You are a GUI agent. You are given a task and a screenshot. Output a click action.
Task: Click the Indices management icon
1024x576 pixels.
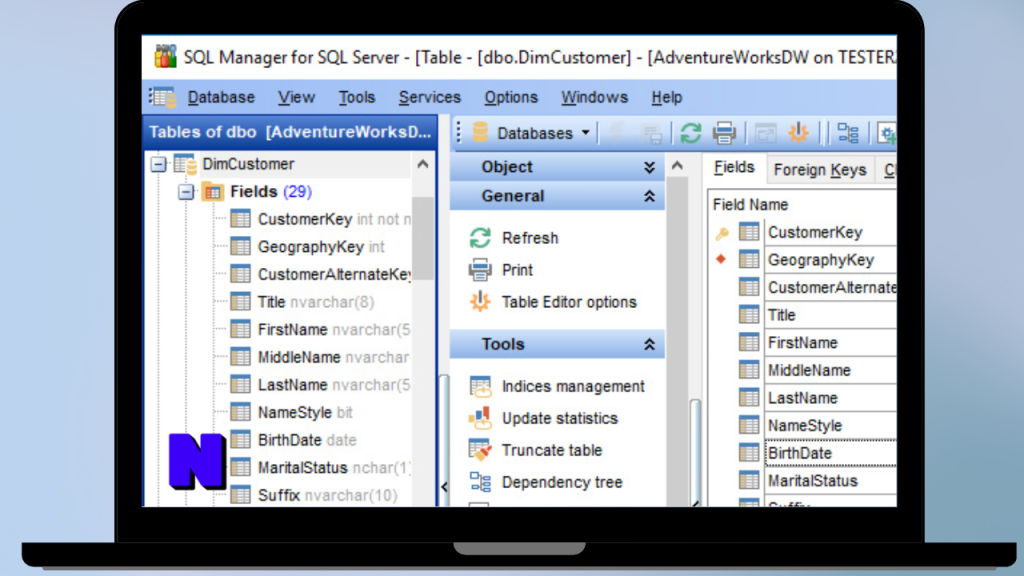(480, 386)
